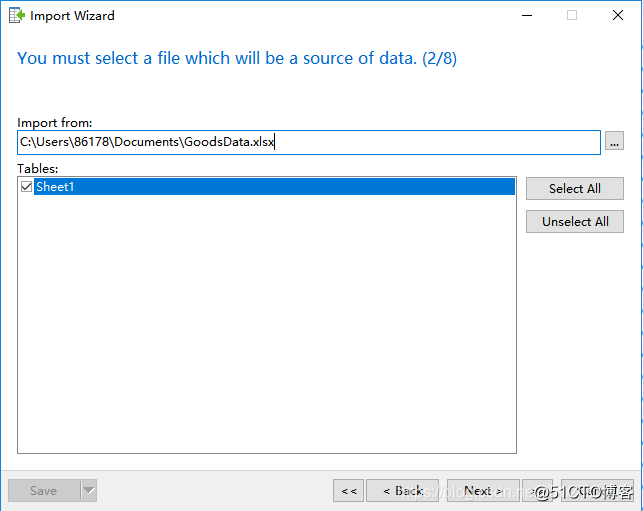The image size is (643, 511).
Task: Open file browser with ellipsis button
Action: pyautogui.click(x=614, y=141)
